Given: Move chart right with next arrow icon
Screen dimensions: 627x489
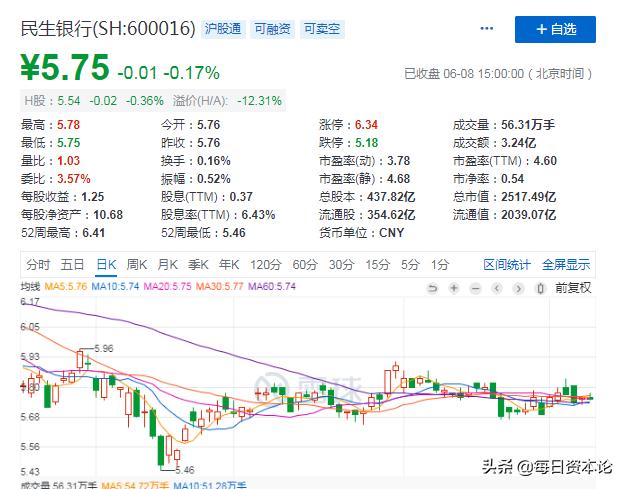Looking at the screenshot, I should click(x=519, y=288).
